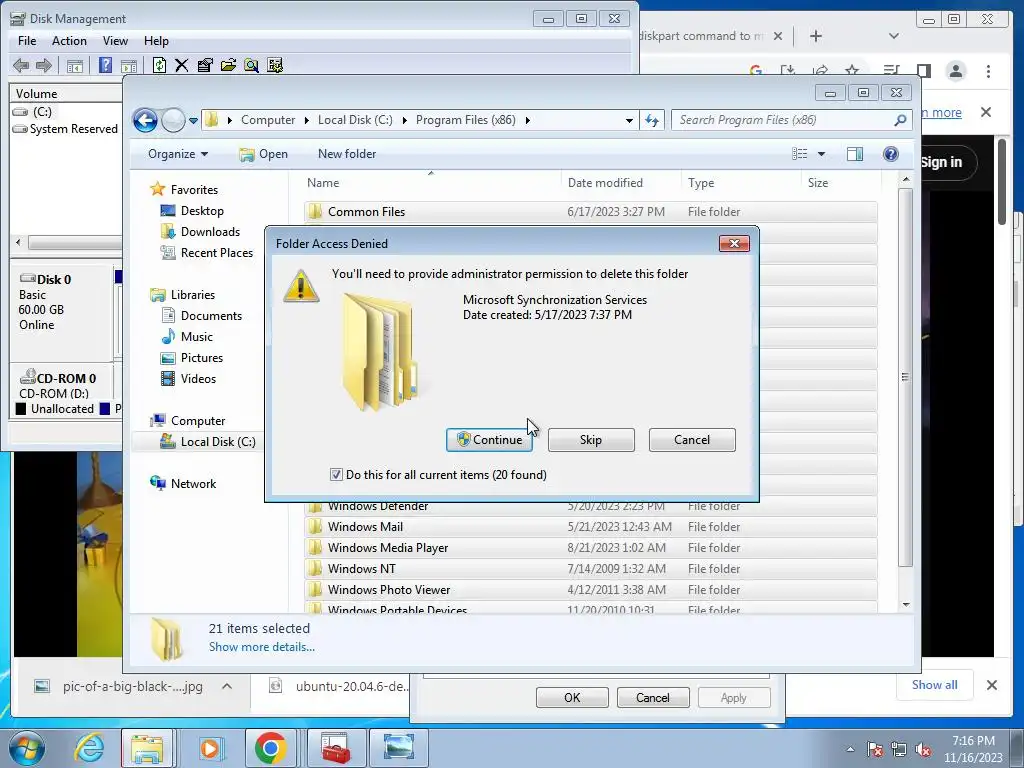Expand breadcrumb arrow after Program Files (x86)
Screen dimensions: 1024x768
coord(527,120)
